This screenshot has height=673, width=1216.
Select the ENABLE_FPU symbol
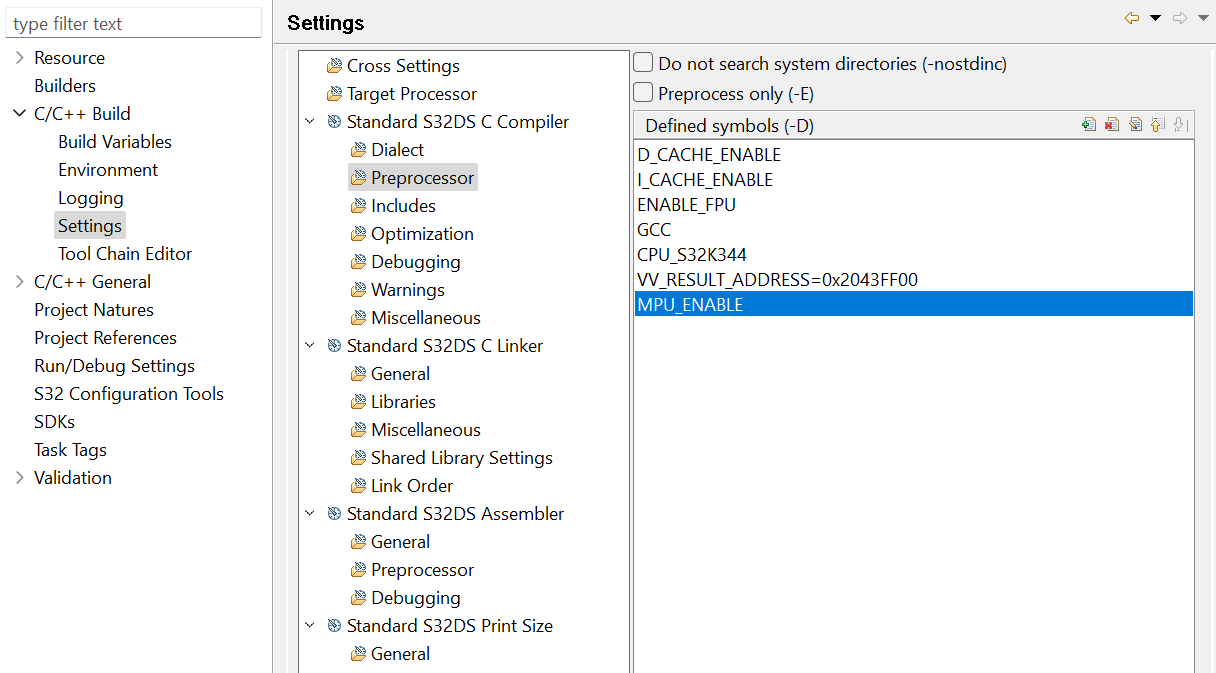coord(913,205)
